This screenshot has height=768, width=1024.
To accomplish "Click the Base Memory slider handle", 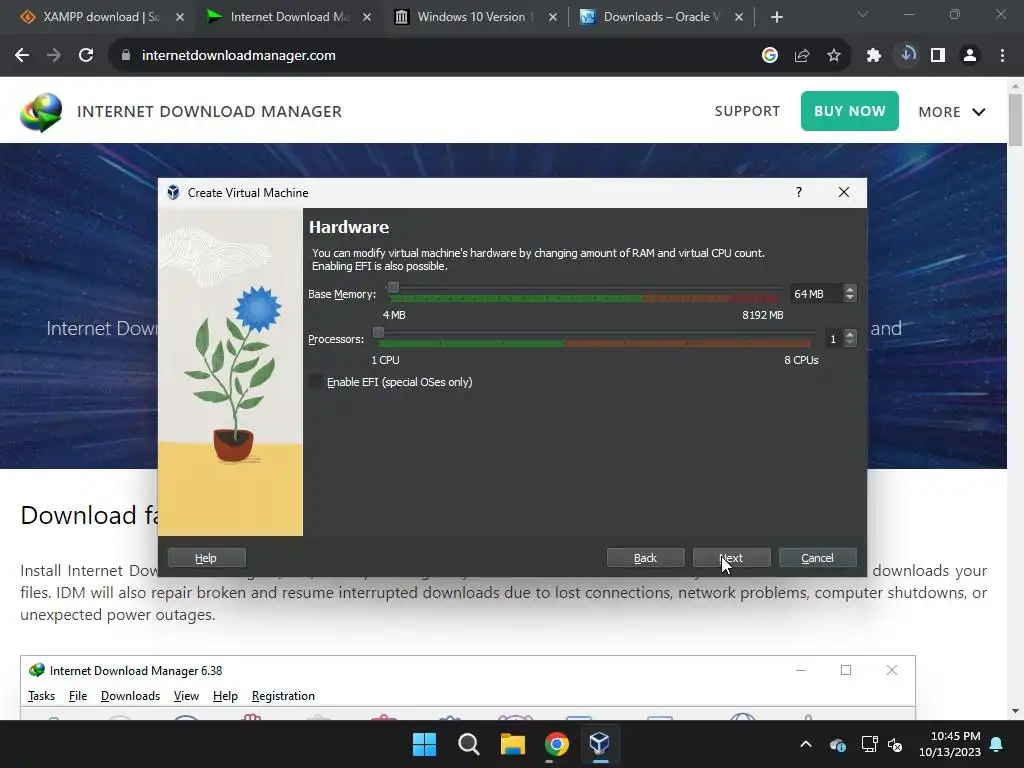I will [393, 287].
